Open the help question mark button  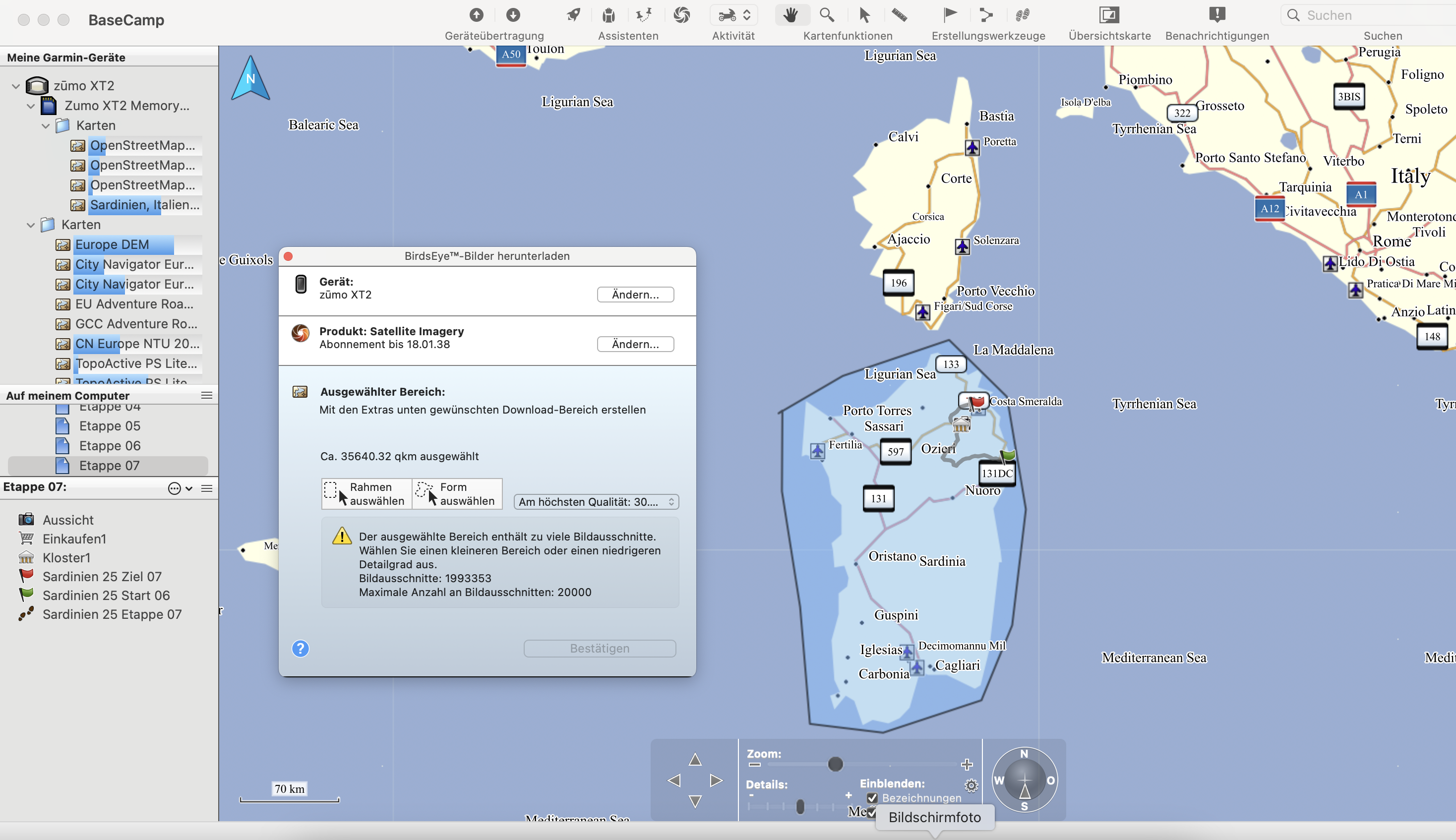[x=300, y=649]
